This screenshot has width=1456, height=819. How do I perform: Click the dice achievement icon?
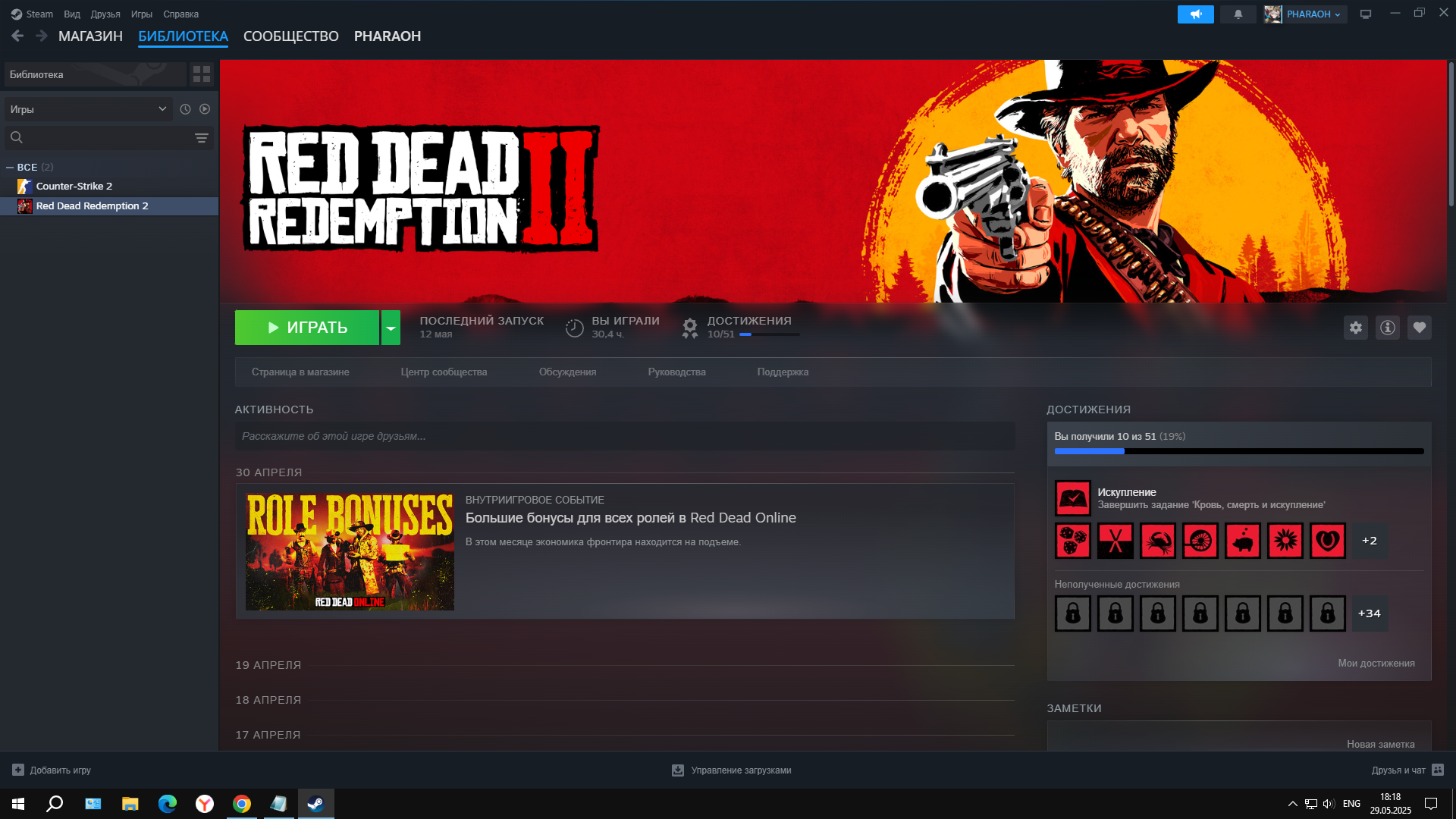point(1073,541)
